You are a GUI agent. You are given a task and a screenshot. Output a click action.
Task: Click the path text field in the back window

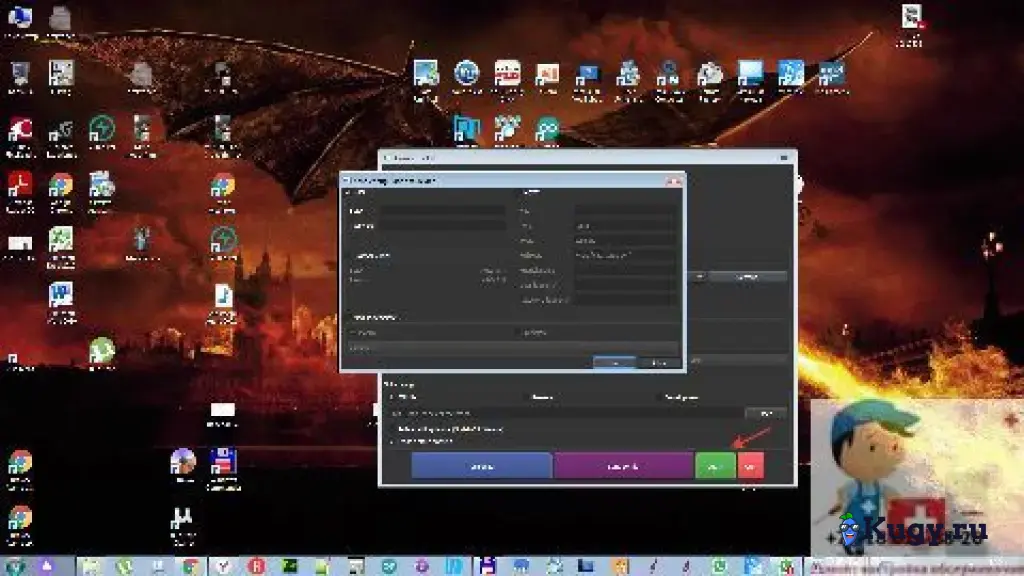(x=566, y=413)
